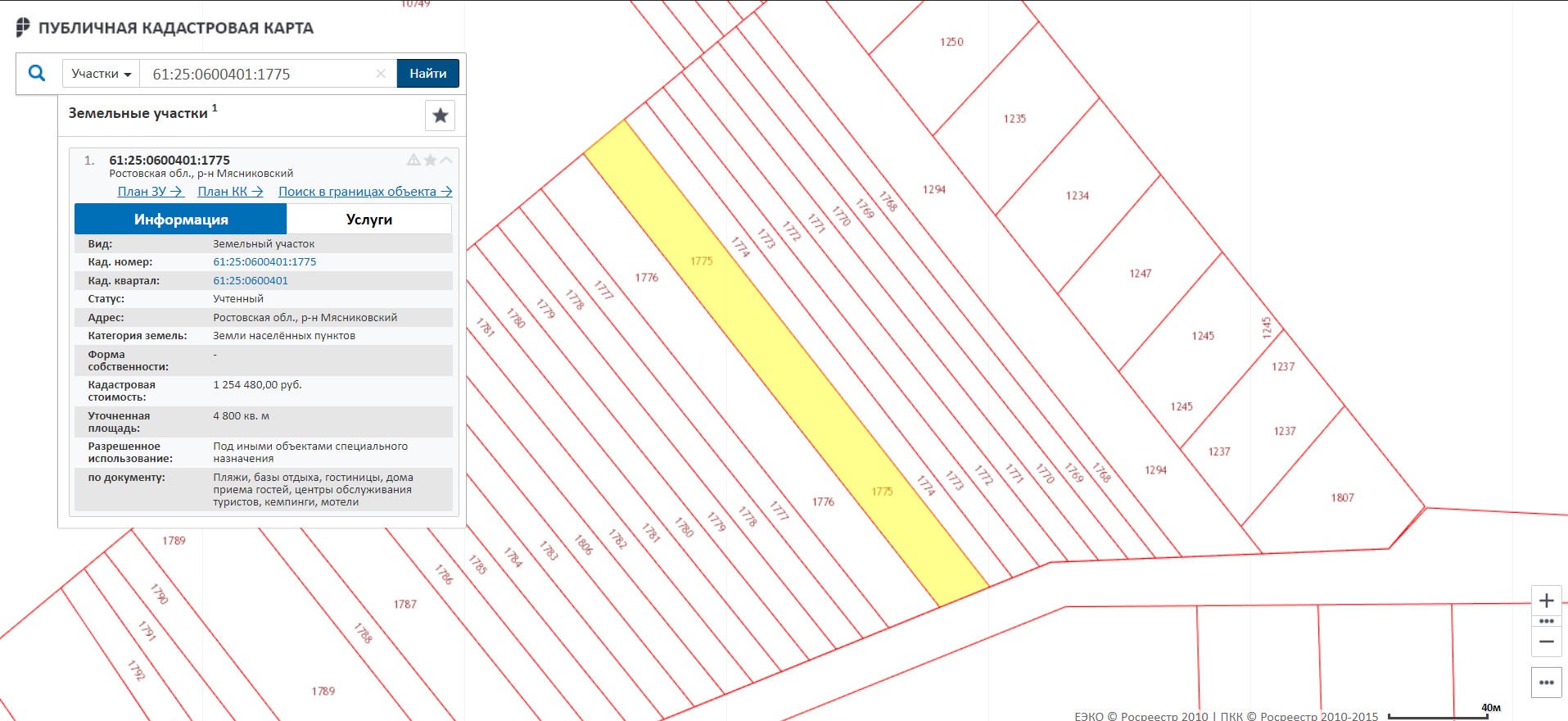Viewport: 1568px width, 721px height.
Task: Click the area value 4 800 кв. м
Action: point(242,415)
